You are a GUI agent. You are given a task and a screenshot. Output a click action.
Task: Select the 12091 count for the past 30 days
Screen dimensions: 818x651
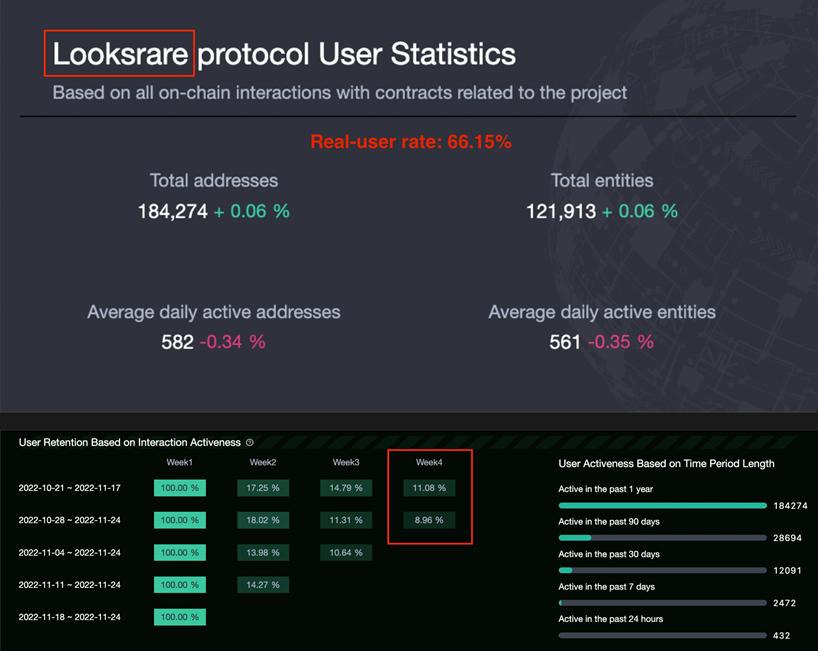click(787, 571)
